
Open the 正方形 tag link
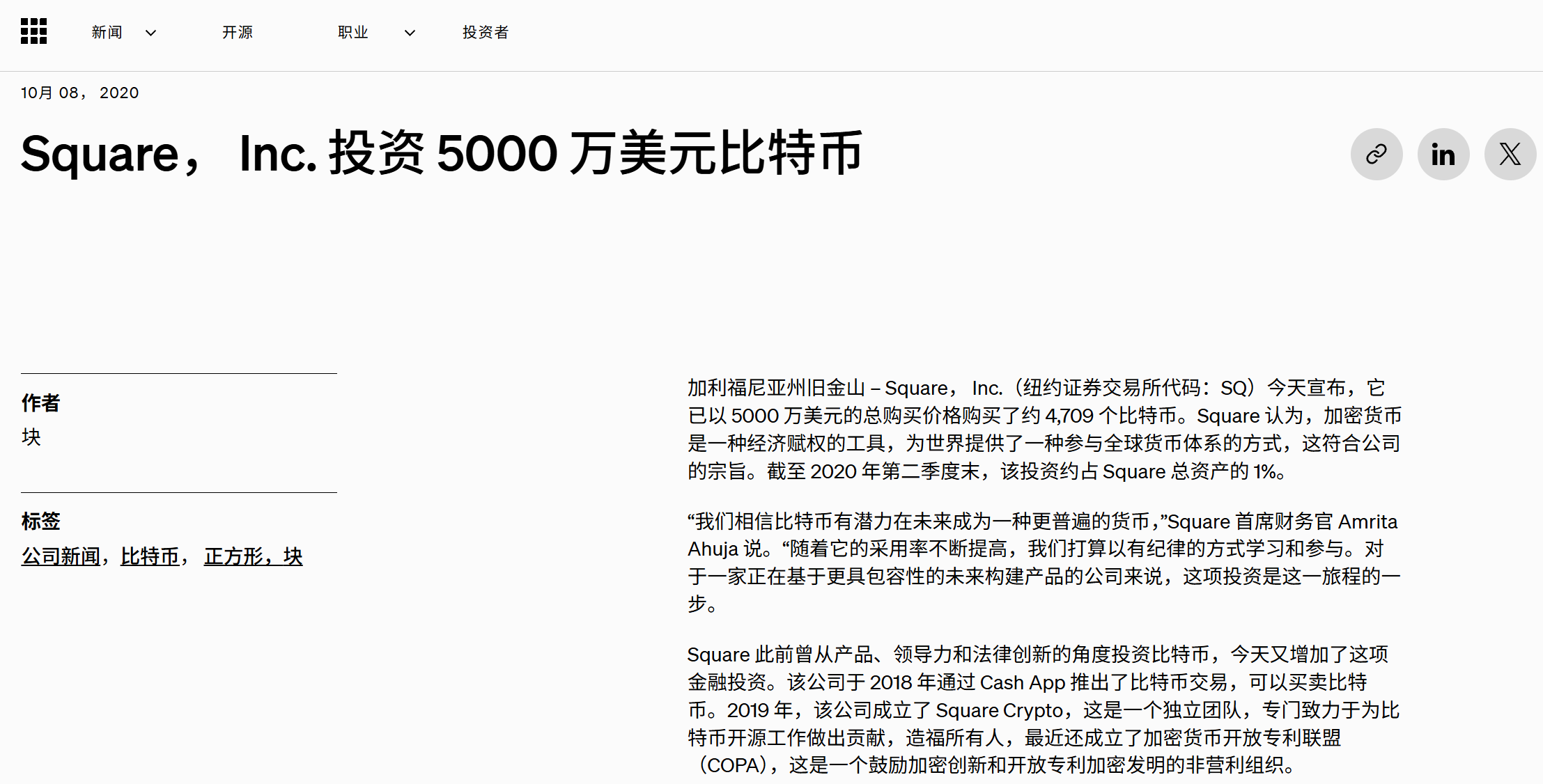(233, 556)
